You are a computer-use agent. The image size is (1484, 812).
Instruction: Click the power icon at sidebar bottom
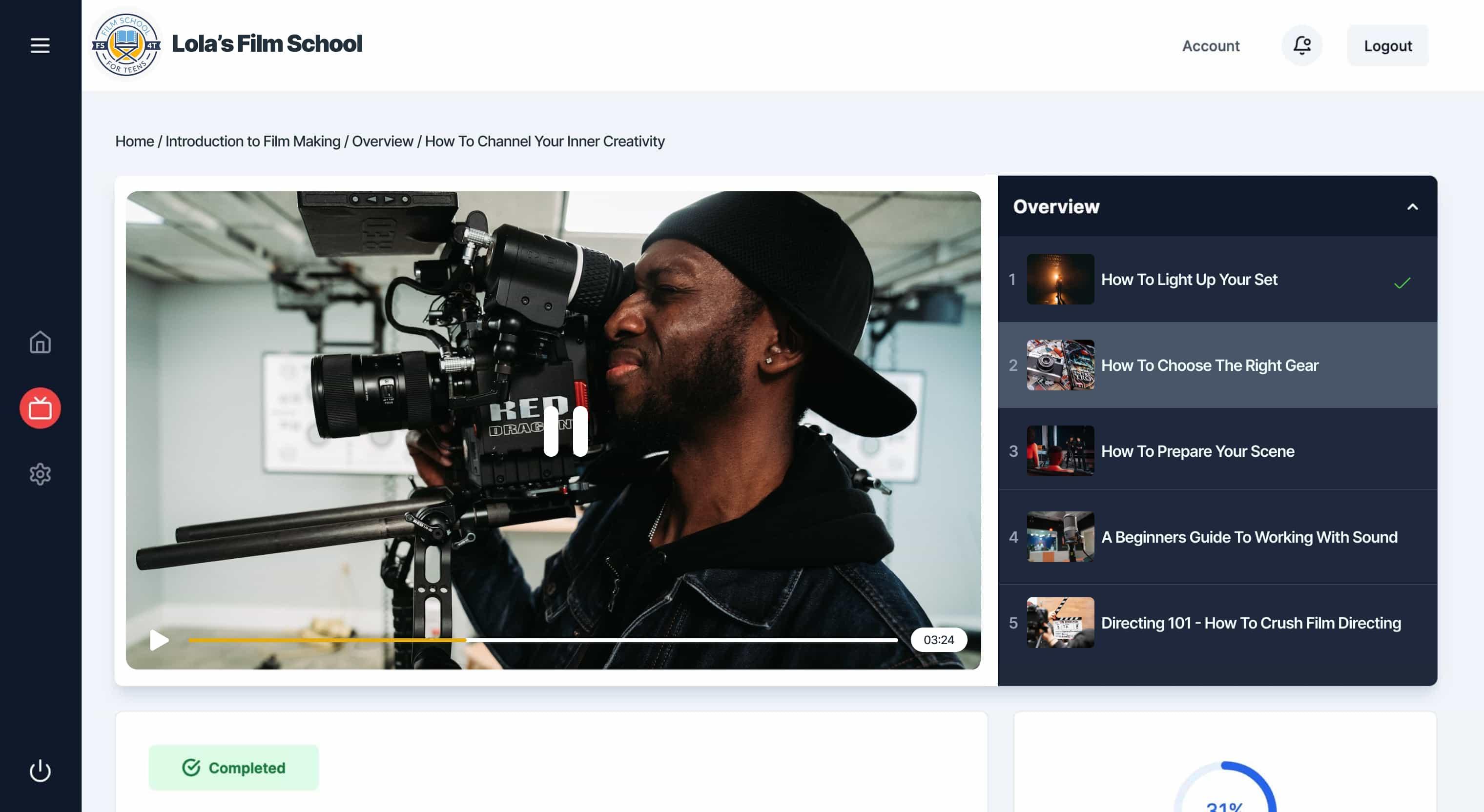point(40,771)
